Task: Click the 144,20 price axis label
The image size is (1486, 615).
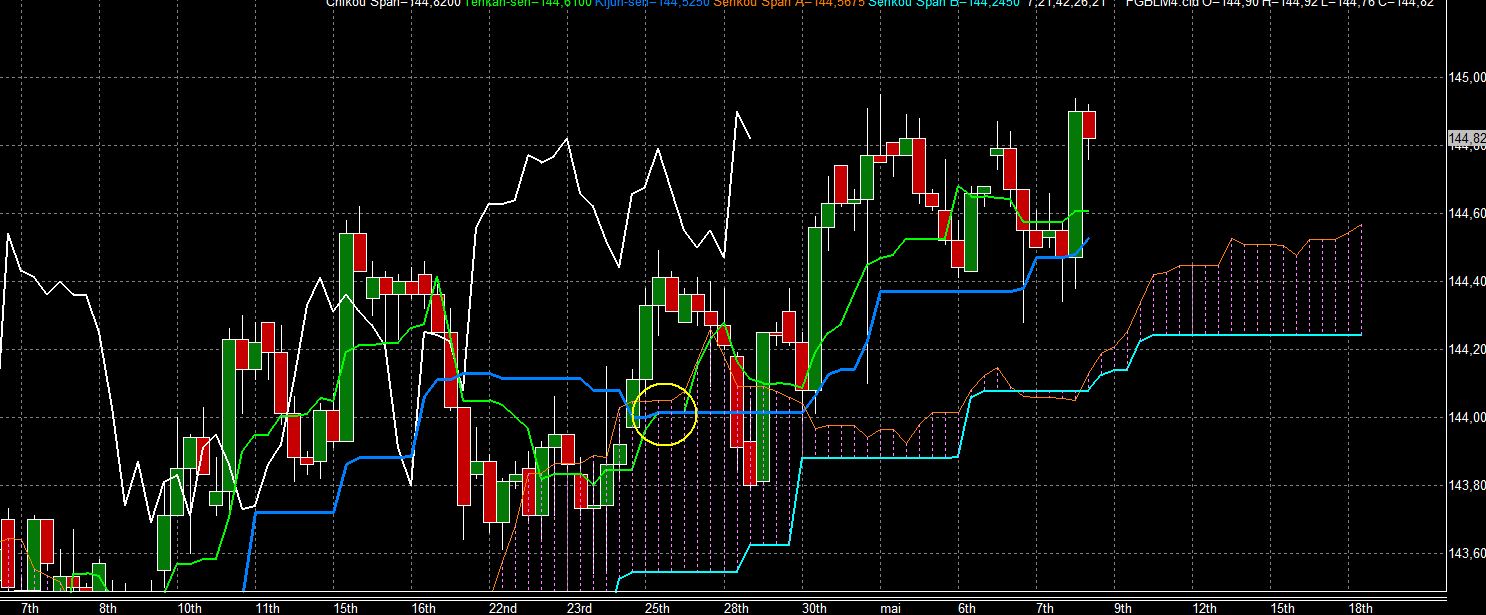Action: (1466, 349)
